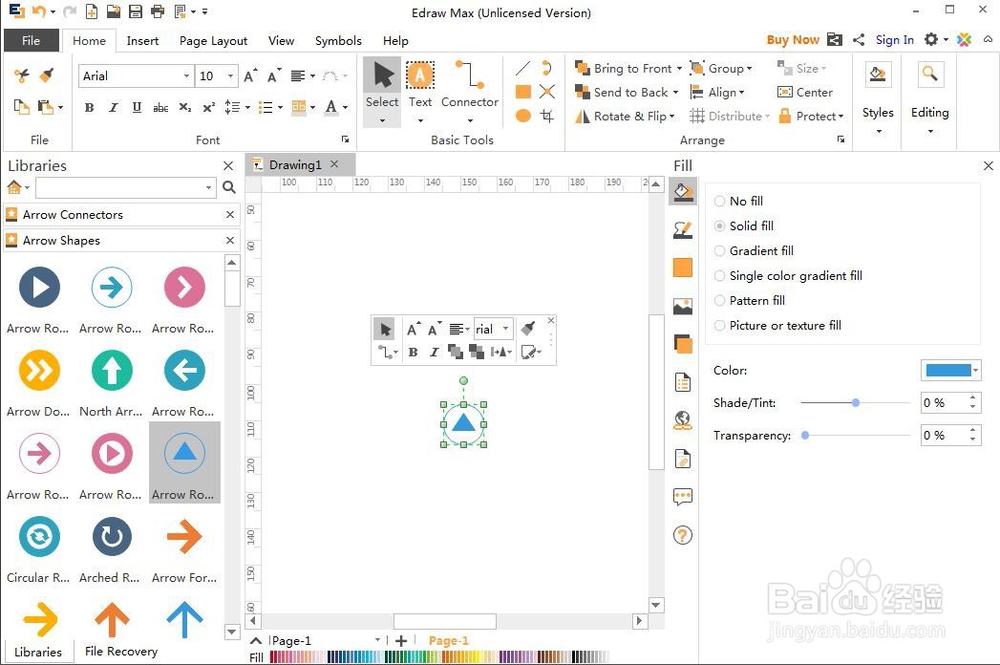This screenshot has height=665, width=1000.
Task: Activate the crop tool icon
Action: click(x=547, y=115)
